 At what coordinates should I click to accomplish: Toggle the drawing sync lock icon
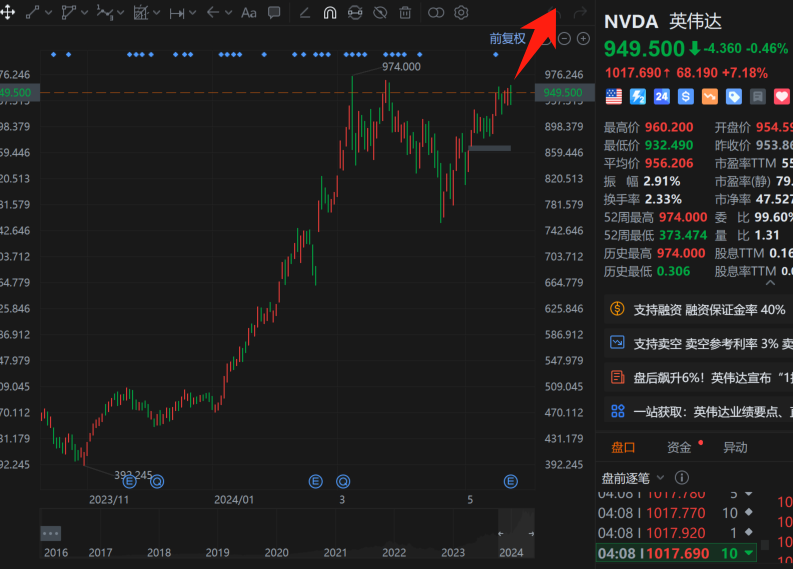355,13
